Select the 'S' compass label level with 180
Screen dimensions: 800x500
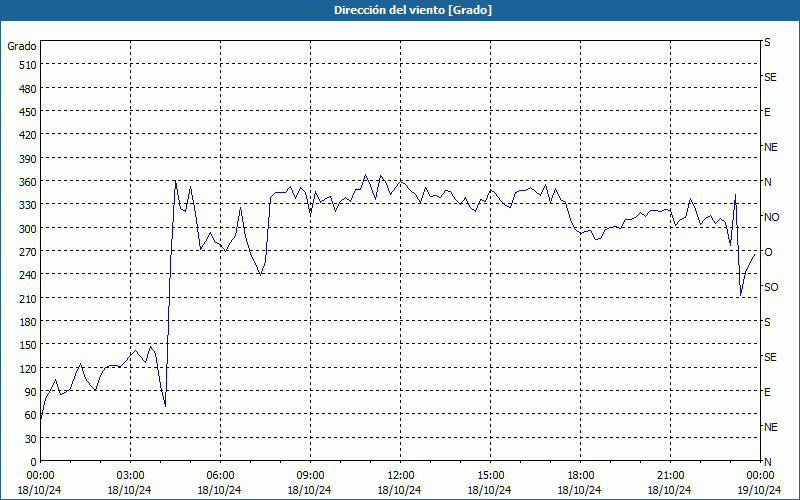pos(767,322)
